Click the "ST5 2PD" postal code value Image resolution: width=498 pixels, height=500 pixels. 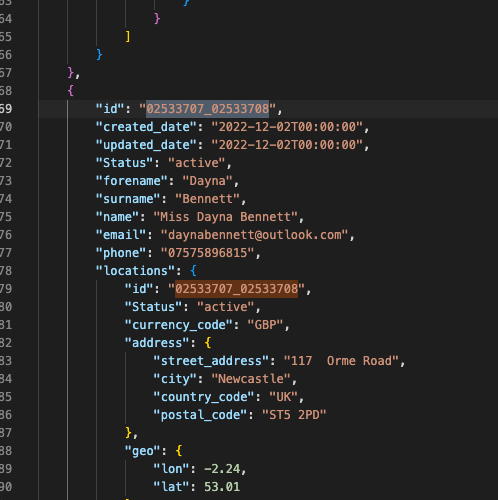point(294,415)
